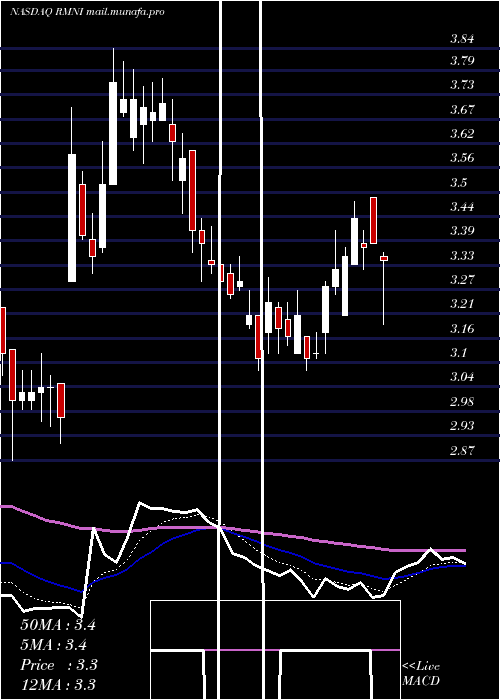Click the 3.27 price axis label
This screenshot has width=500, height=700.
pyautogui.click(x=462, y=279)
